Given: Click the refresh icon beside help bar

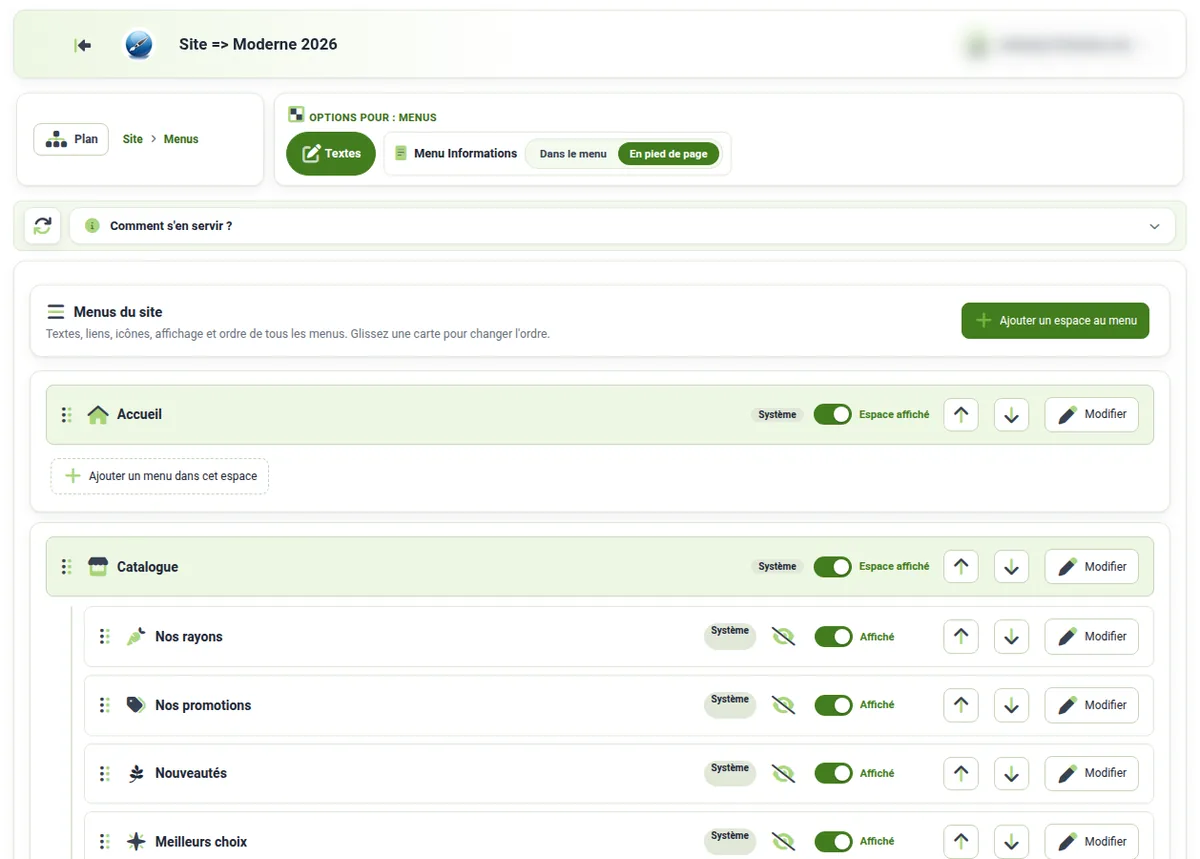Looking at the screenshot, I should (x=42, y=226).
